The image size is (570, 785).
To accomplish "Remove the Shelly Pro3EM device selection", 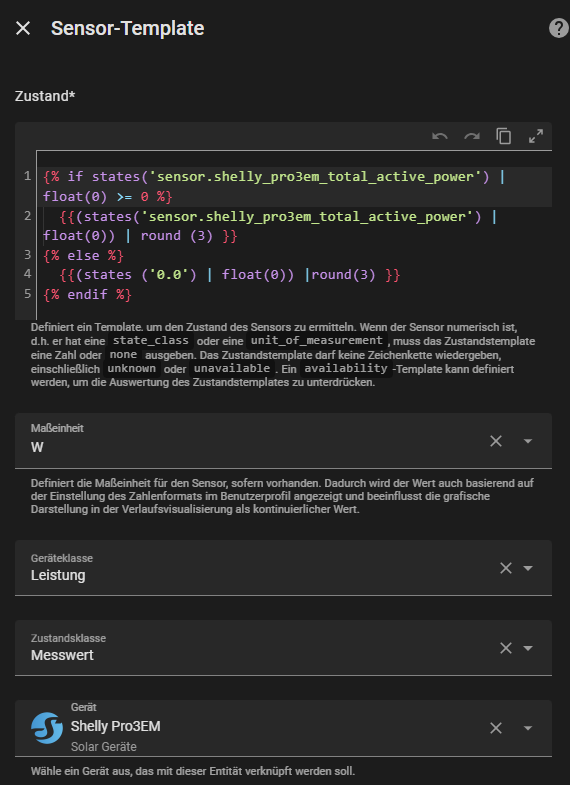I will pos(496,728).
